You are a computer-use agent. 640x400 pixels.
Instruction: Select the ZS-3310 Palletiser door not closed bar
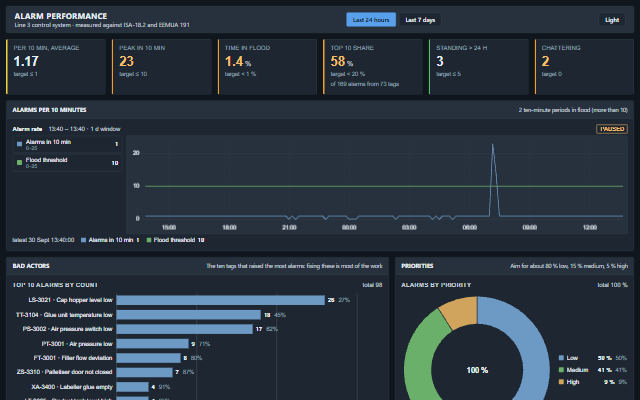pyautogui.click(x=144, y=372)
